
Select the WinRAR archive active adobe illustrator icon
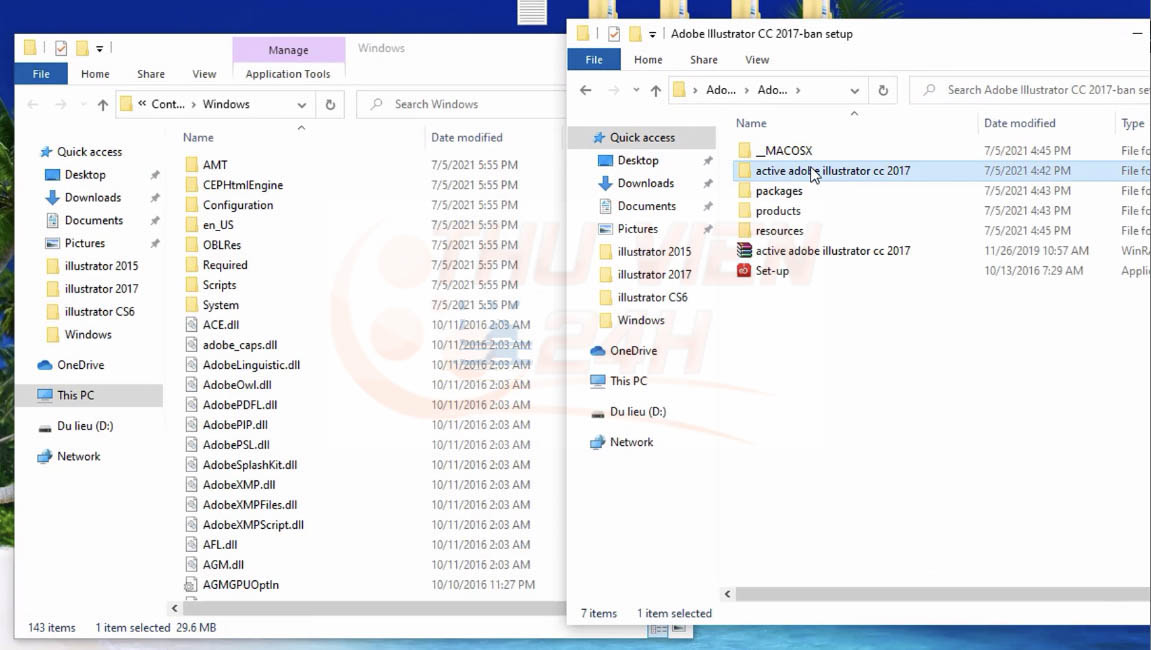coord(744,250)
